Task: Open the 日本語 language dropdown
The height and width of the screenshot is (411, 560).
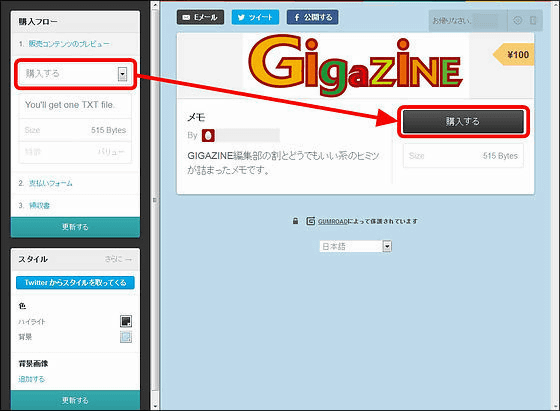Action: (355, 246)
